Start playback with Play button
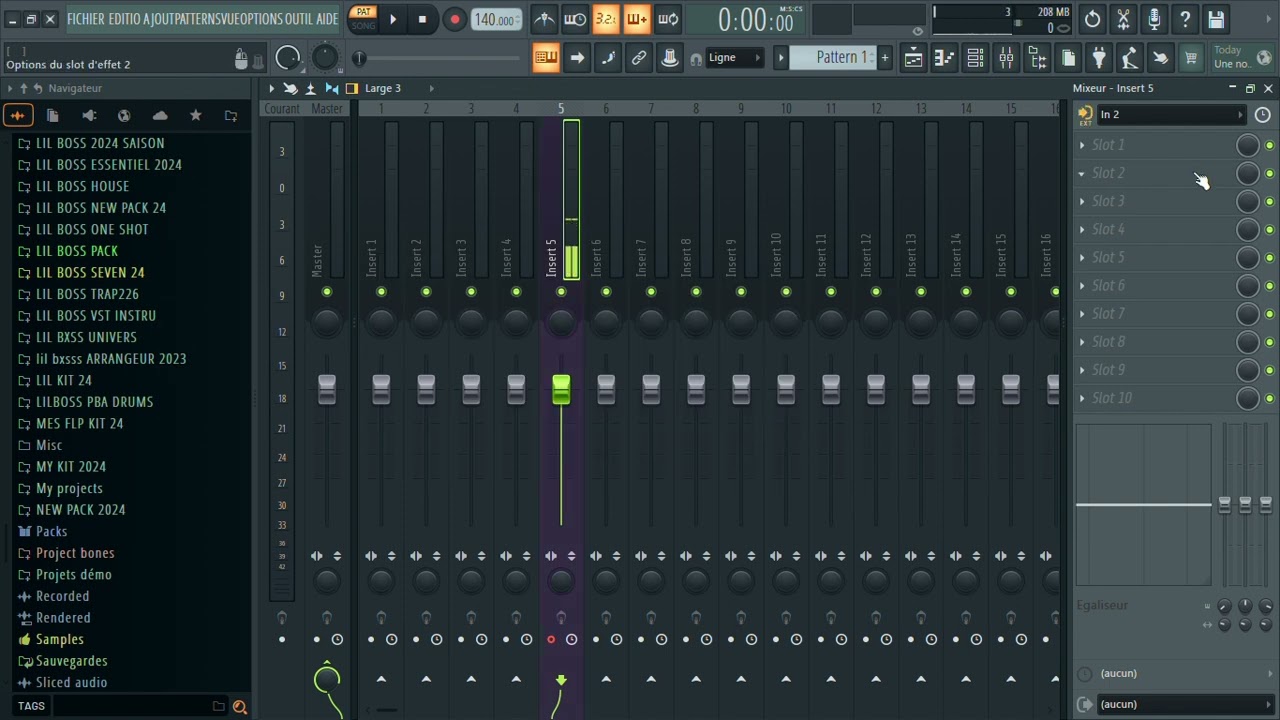 (393, 19)
